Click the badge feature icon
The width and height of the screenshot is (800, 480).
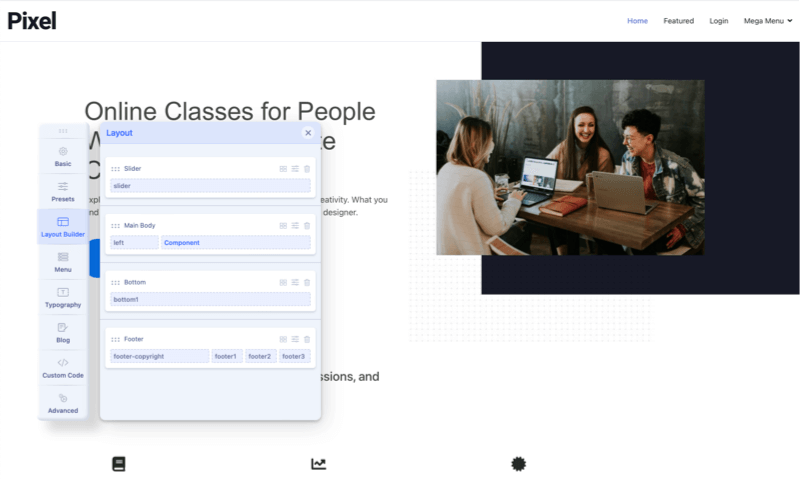[x=518, y=464]
